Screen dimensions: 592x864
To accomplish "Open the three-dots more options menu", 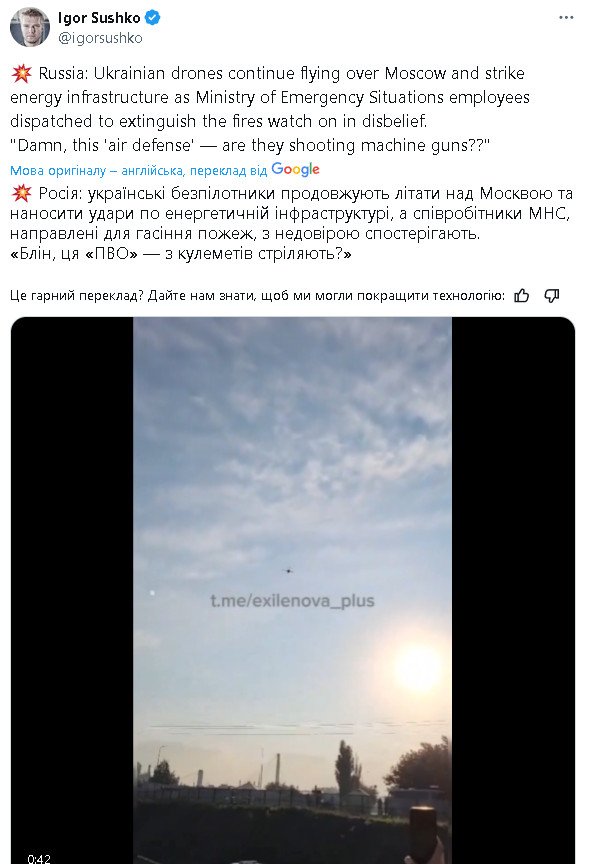I will pyautogui.click(x=566, y=18).
